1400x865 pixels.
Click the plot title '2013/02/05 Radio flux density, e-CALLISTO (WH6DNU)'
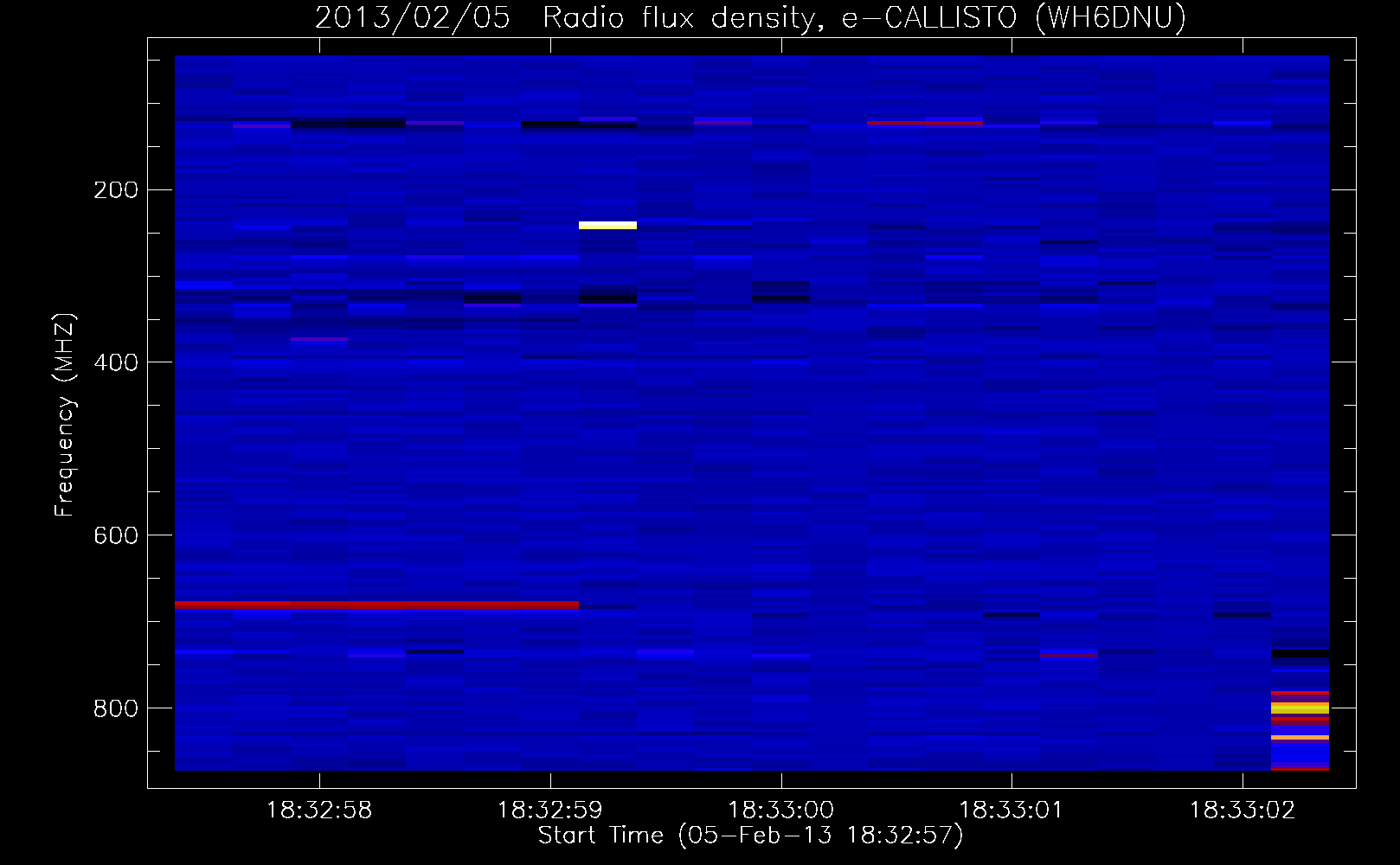click(x=750, y=17)
